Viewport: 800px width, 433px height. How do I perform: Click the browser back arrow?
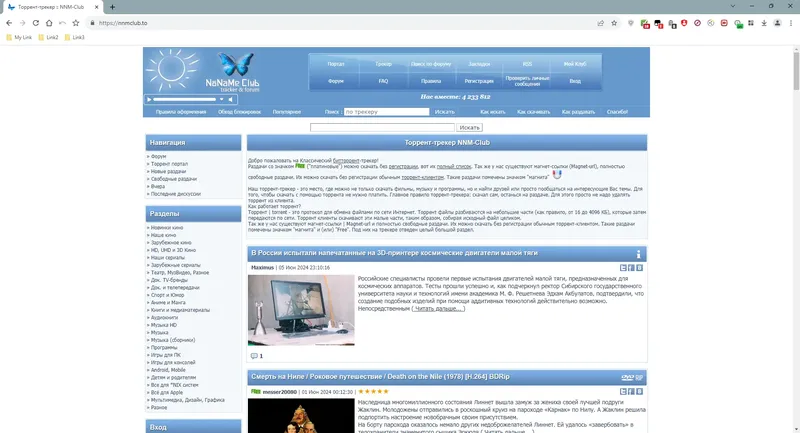(x=9, y=23)
